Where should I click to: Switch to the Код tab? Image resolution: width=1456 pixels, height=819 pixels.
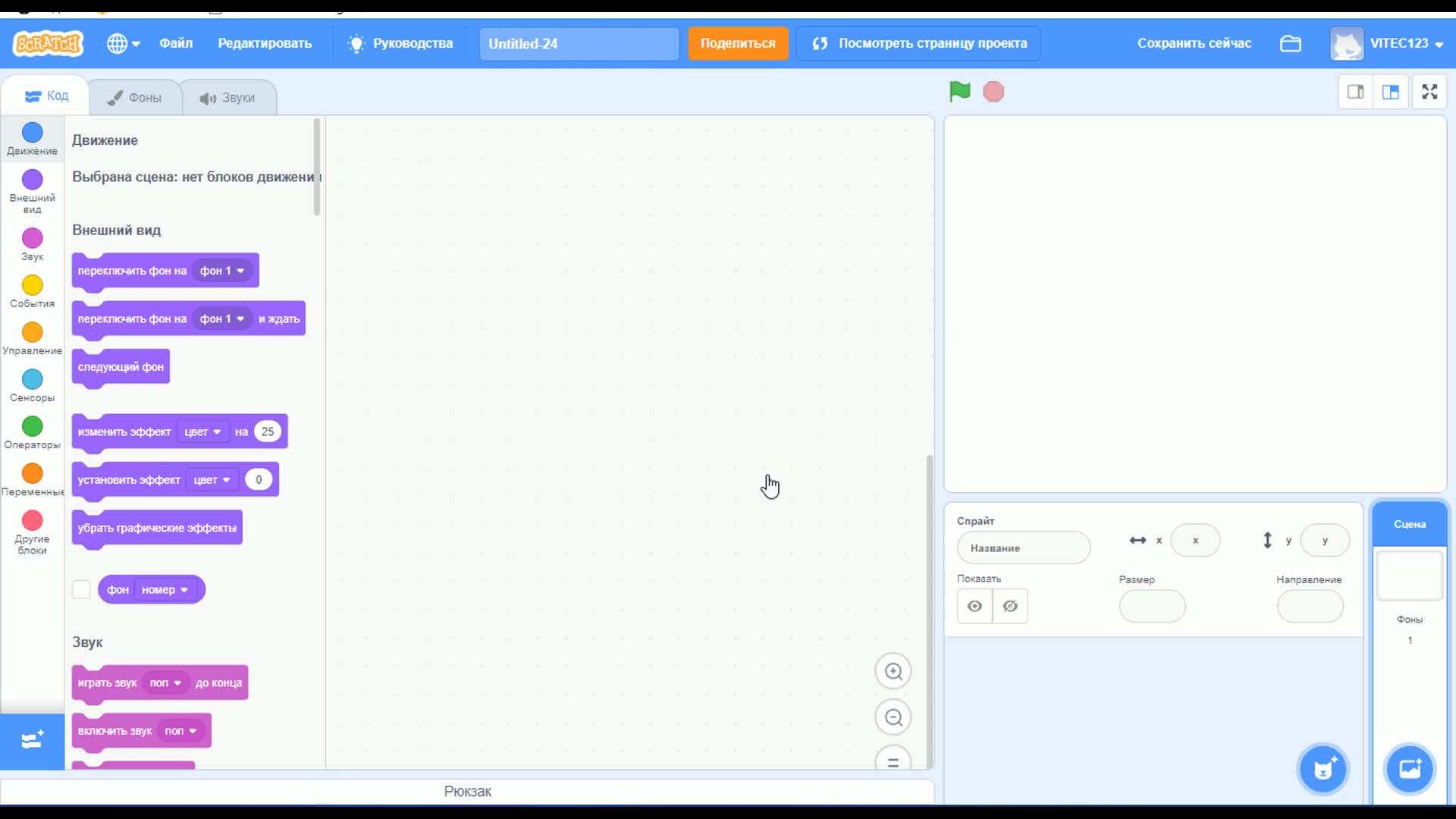pyautogui.click(x=46, y=96)
